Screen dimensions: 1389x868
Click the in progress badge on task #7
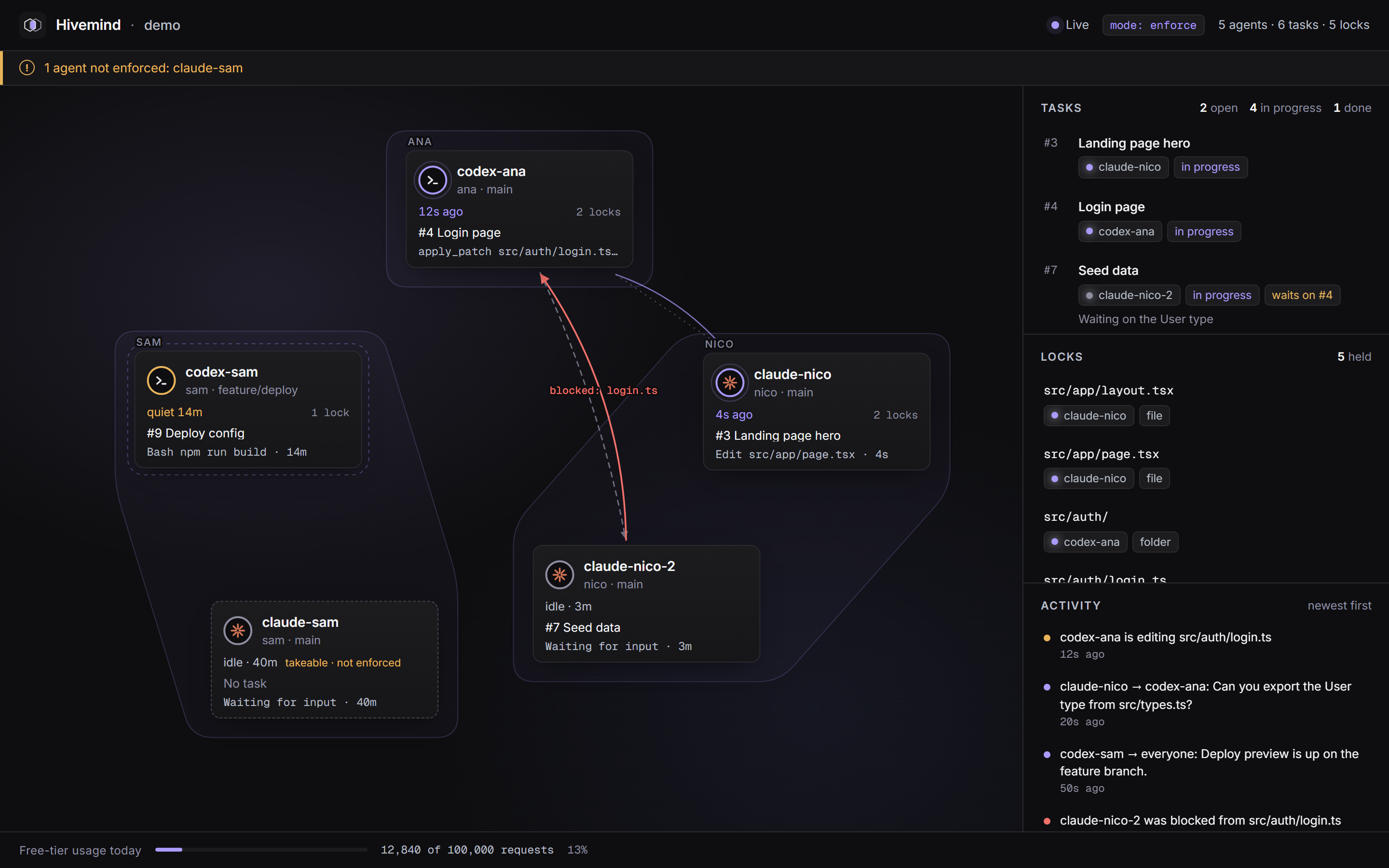1222,295
